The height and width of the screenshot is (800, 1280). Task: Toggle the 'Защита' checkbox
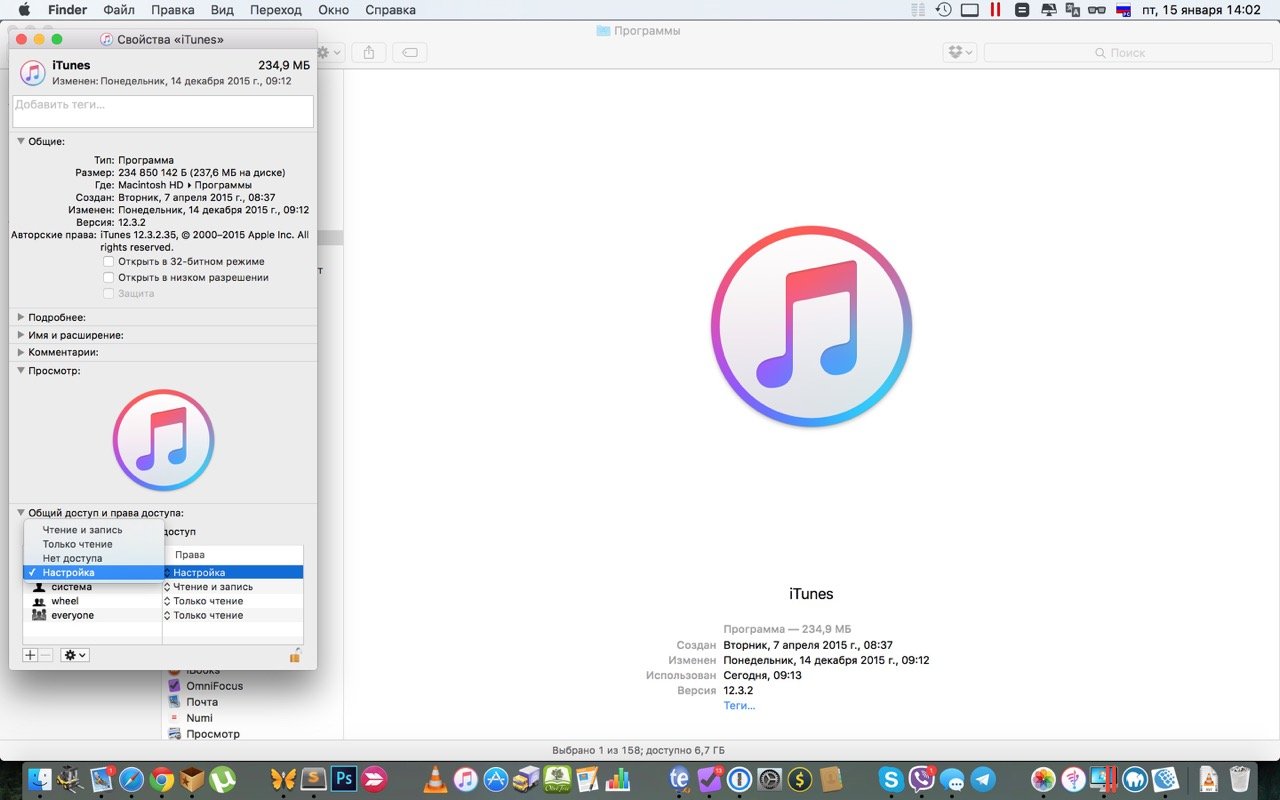(x=109, y=293)
